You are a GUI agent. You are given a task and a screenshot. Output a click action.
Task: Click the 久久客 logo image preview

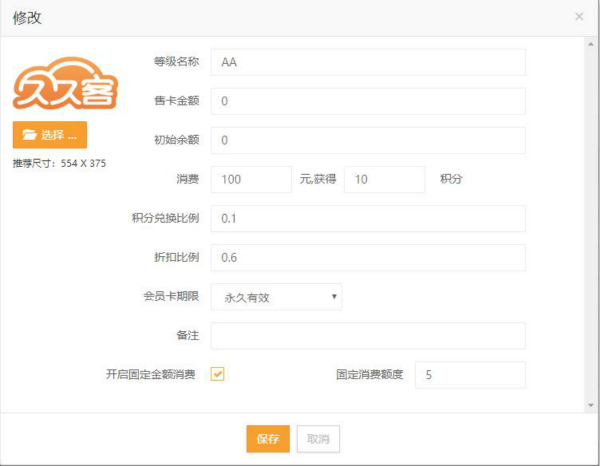coord(64,83)
